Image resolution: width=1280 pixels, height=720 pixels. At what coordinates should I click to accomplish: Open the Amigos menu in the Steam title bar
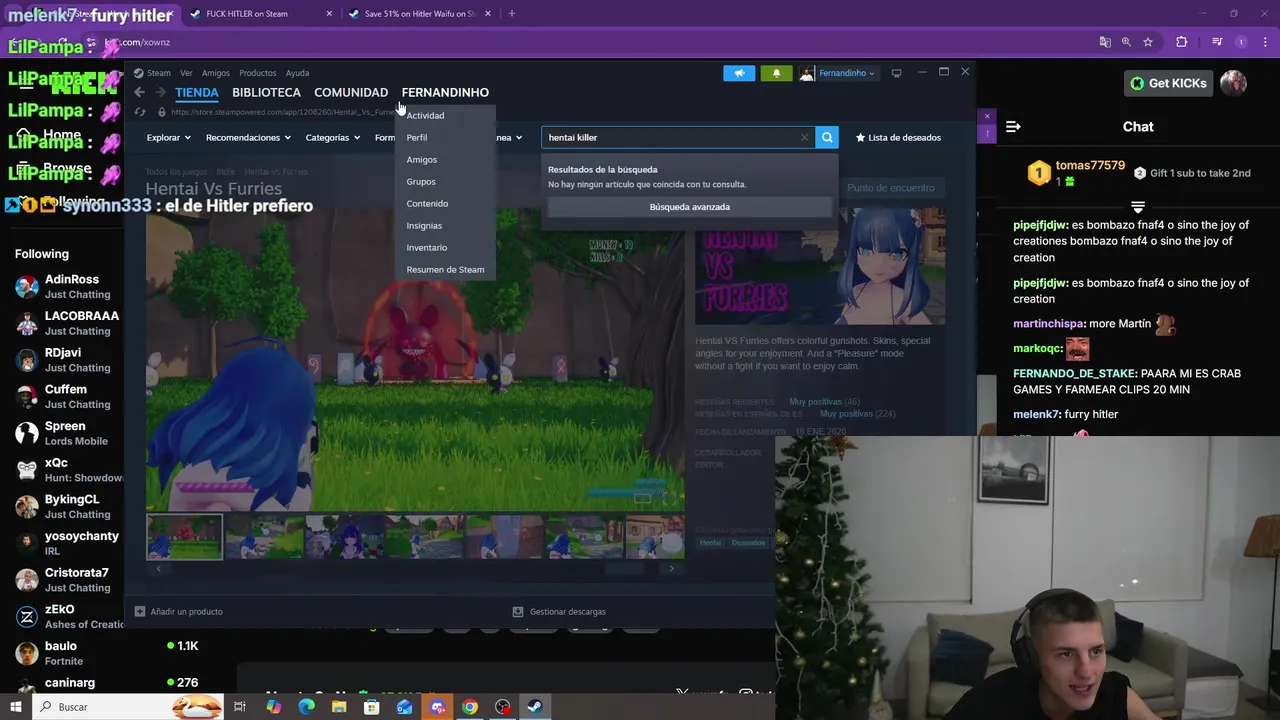point(216,73)
